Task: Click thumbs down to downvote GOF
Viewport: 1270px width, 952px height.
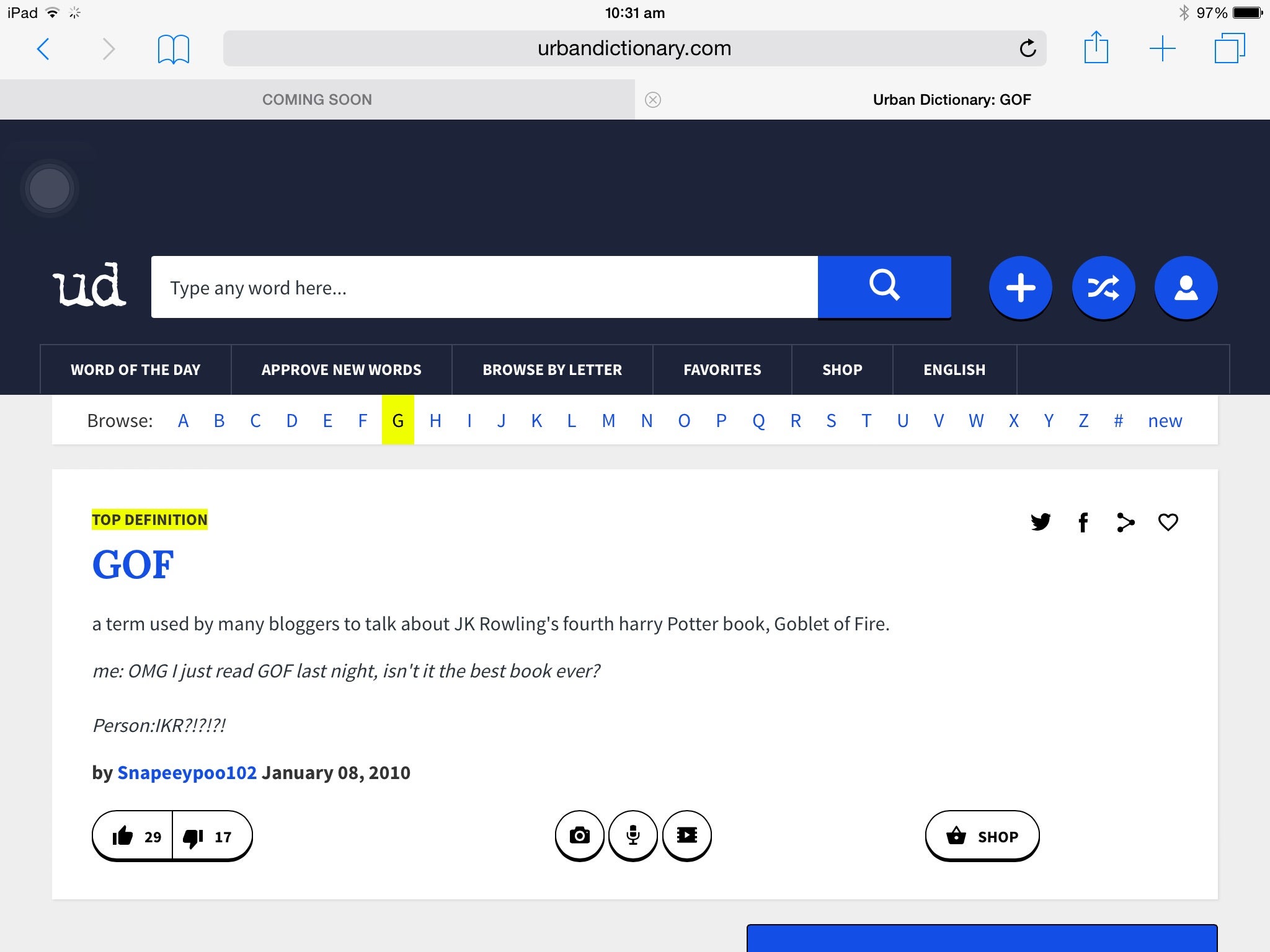Action: [x=196, y=835]
